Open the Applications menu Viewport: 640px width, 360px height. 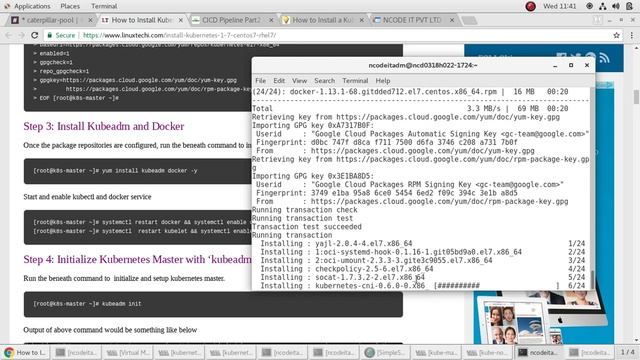(x=32, y=6)
